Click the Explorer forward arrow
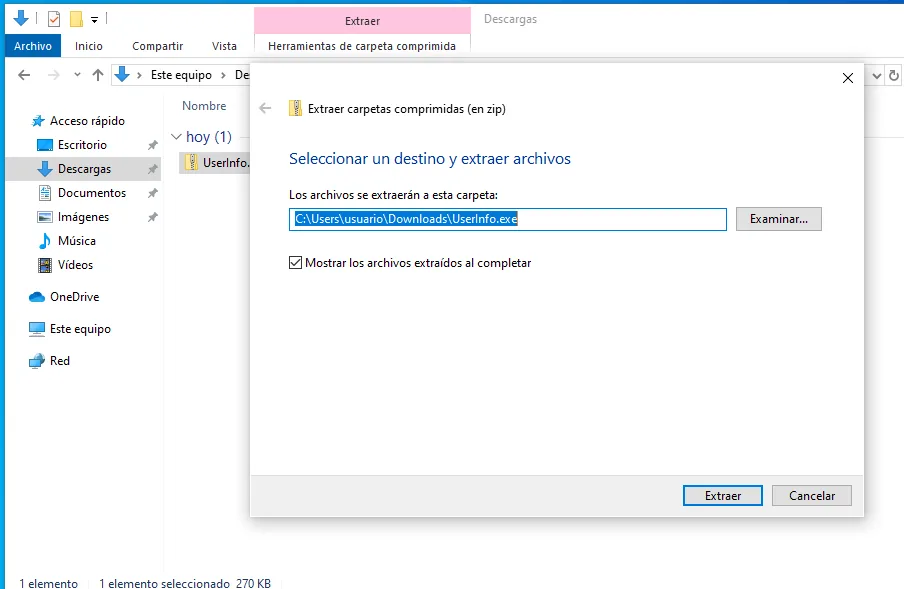The height and width of the screenshot is (589, 904). click(x=54, y=75)
